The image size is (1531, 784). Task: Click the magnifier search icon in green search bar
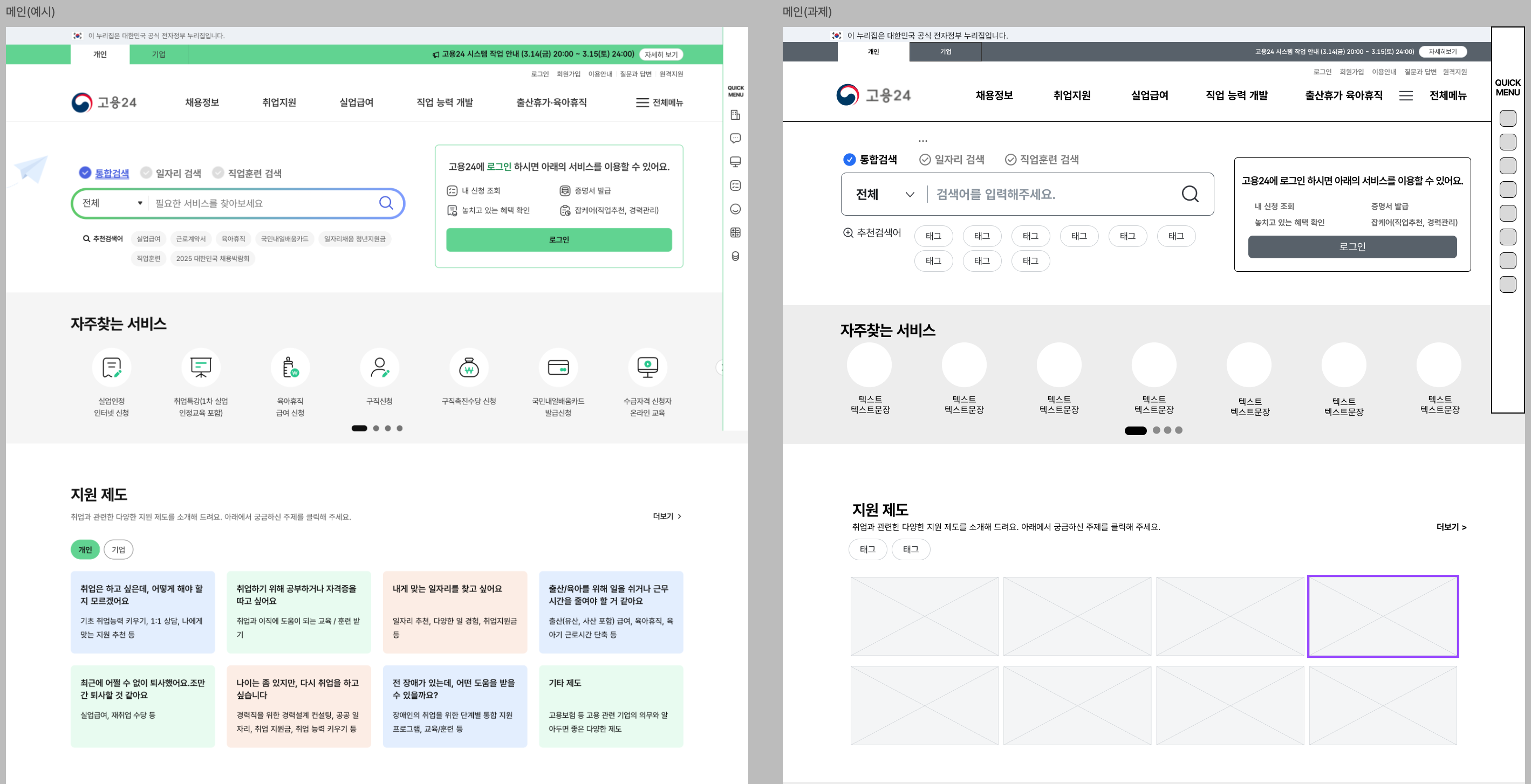coord(386,203)
